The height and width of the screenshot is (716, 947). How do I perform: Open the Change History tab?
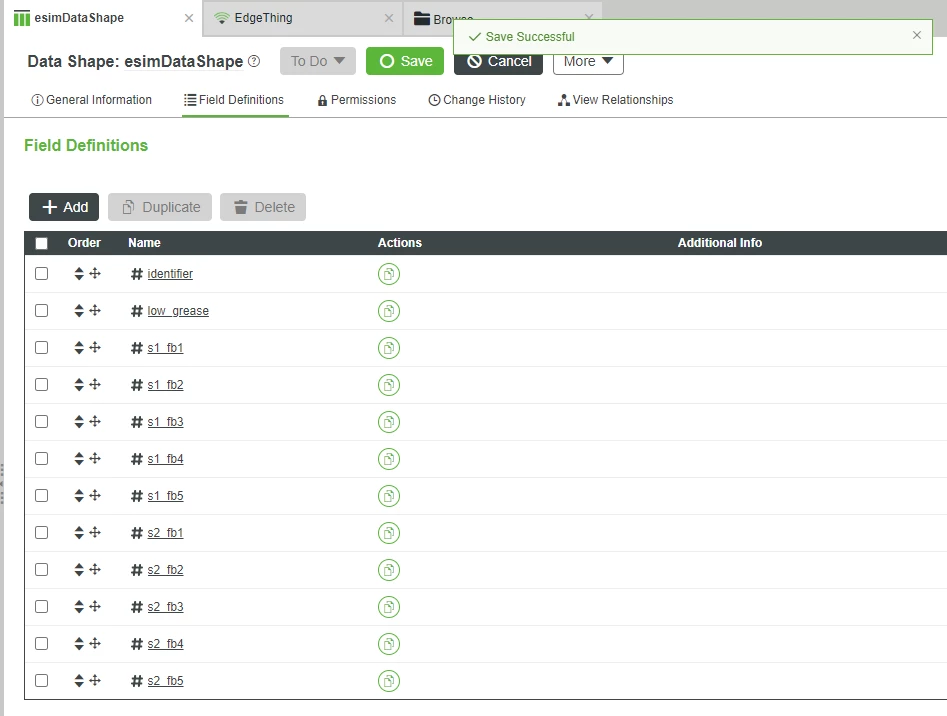(477, 100)
